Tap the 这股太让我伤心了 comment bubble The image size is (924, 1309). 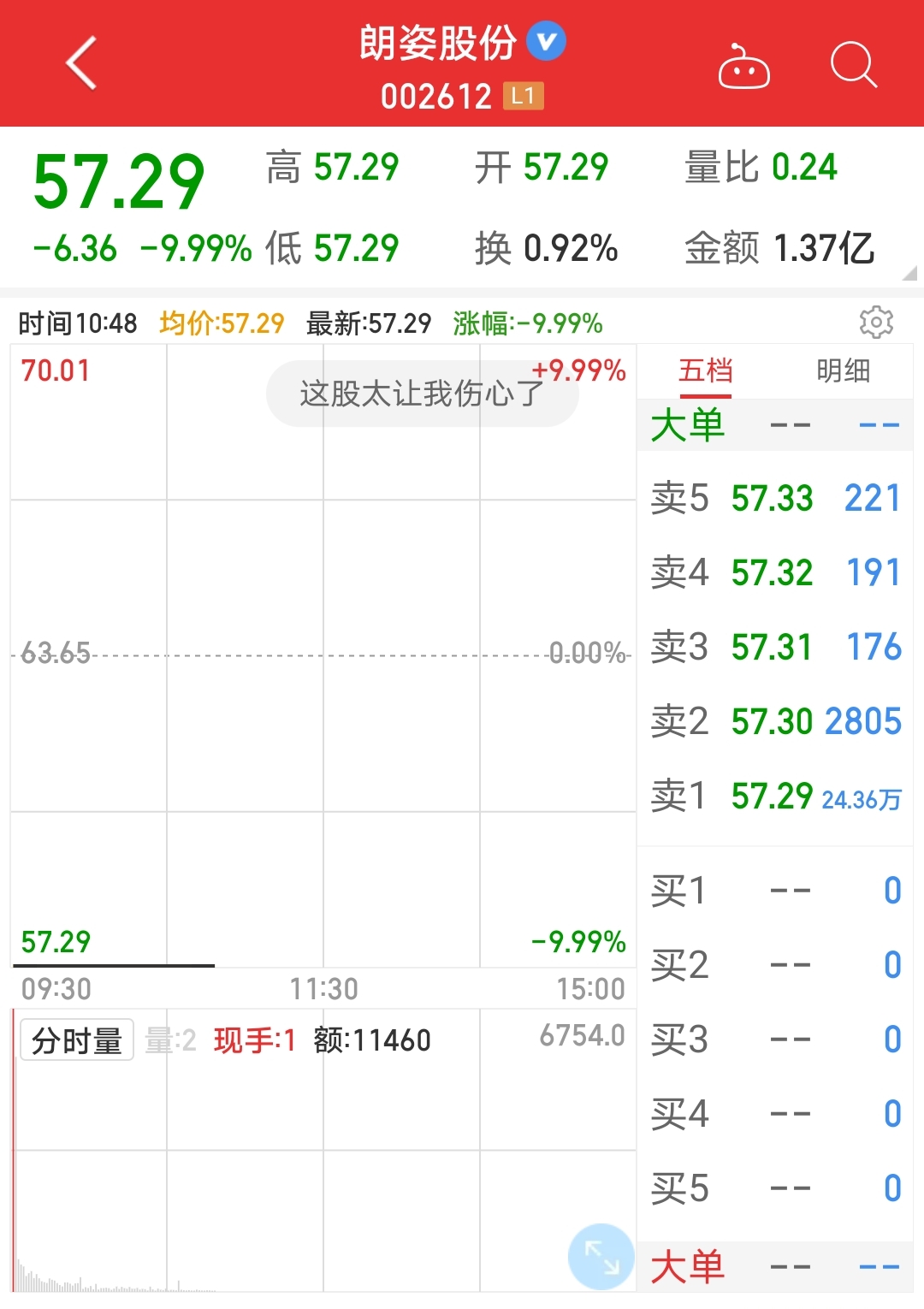coord(423,394)
